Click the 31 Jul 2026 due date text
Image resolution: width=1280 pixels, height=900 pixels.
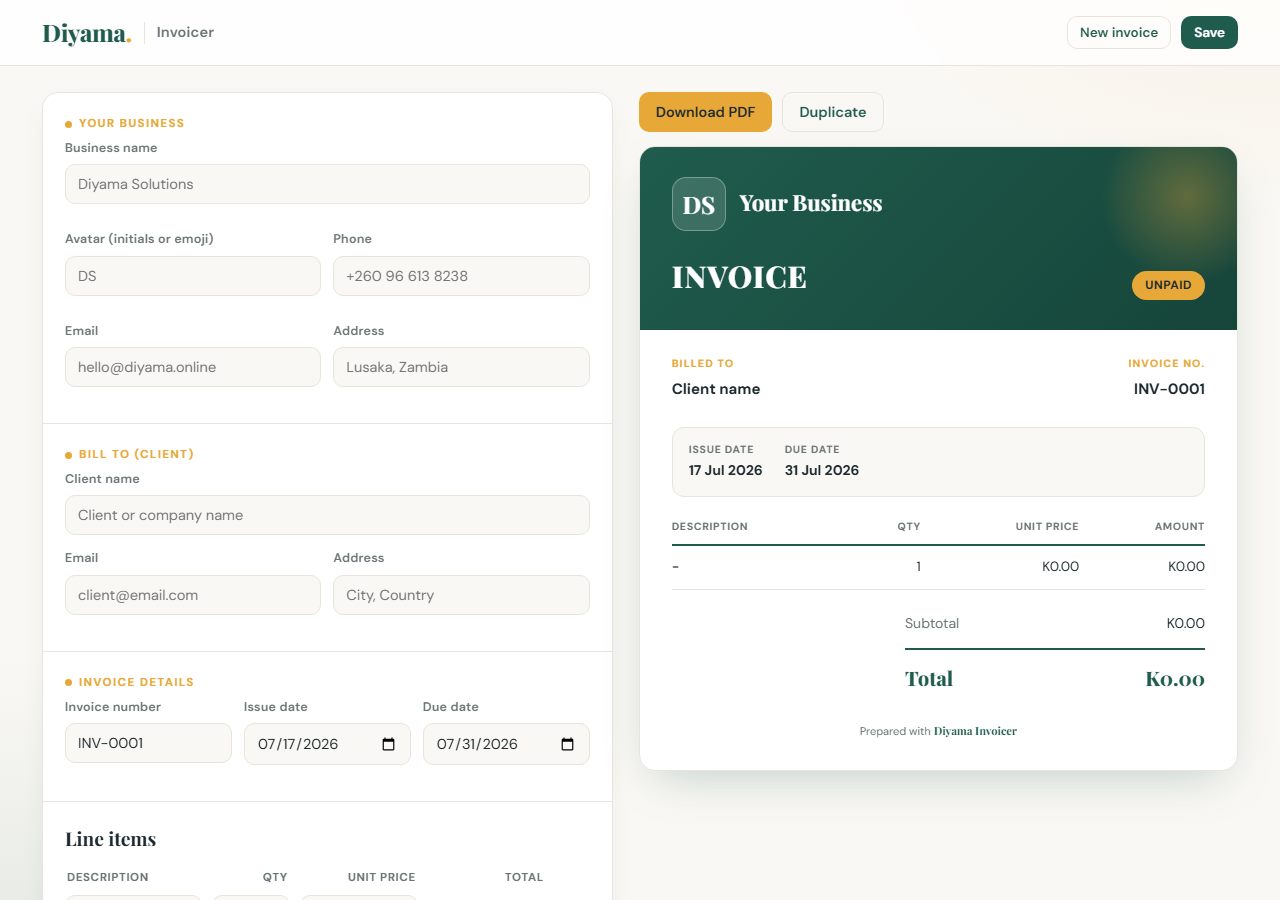click(x=822, y=470)
